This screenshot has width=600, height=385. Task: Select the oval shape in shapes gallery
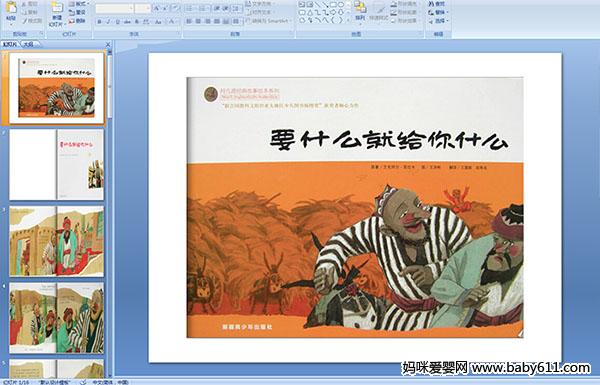[x=341, y=5]
